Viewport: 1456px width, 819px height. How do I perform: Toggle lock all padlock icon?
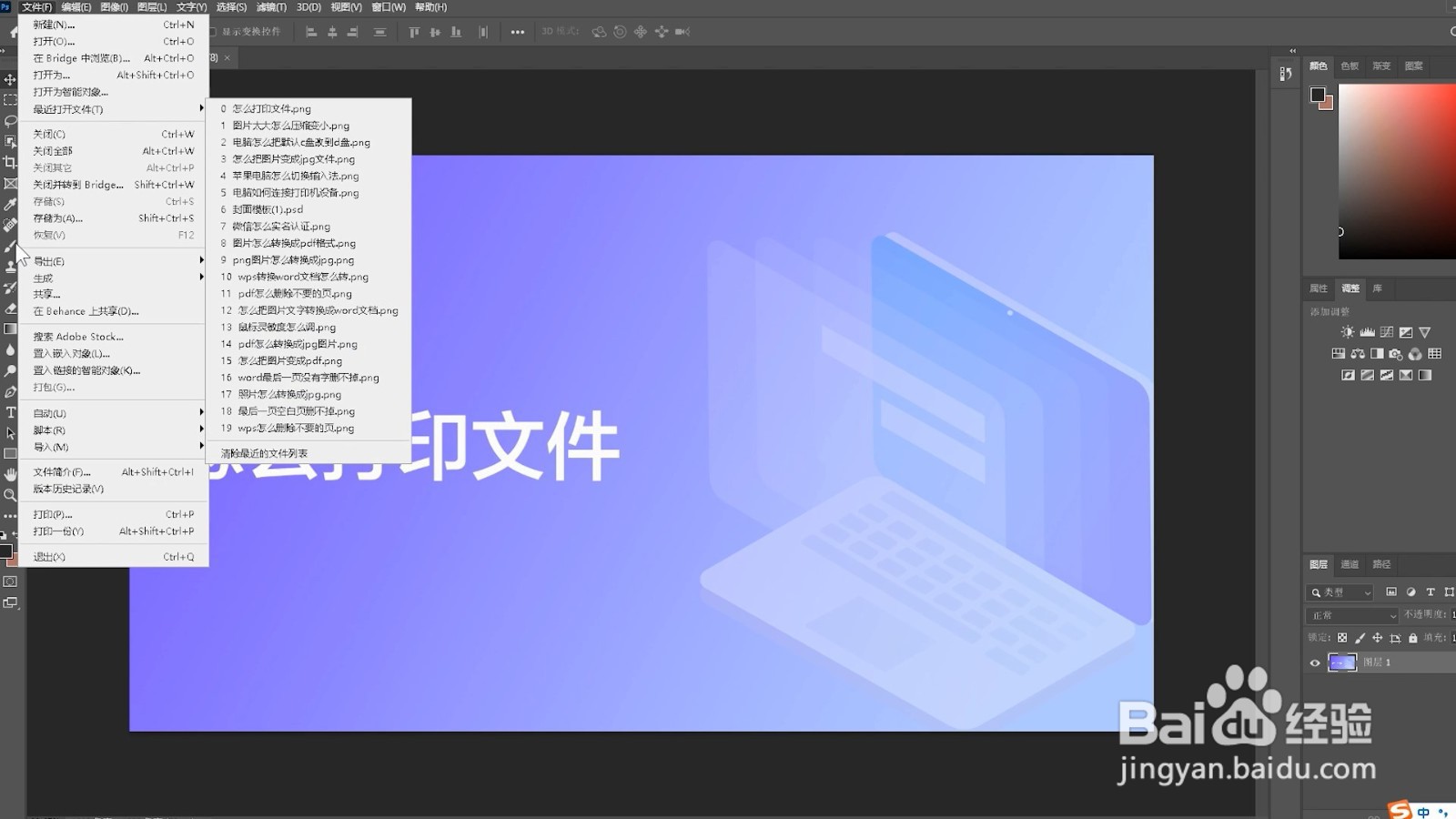coord(1413,638)
